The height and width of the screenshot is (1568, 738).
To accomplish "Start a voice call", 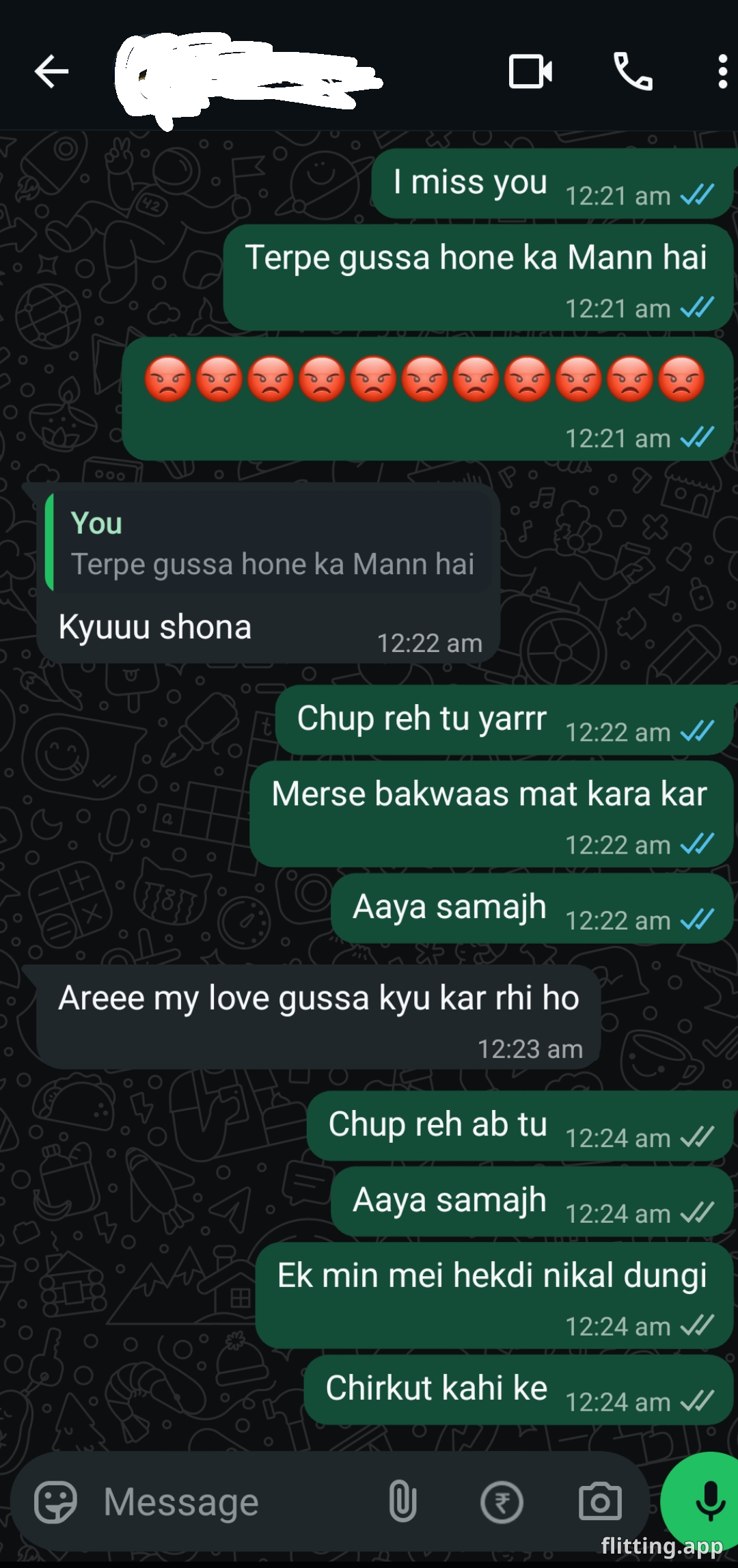I will click(633, 71).
